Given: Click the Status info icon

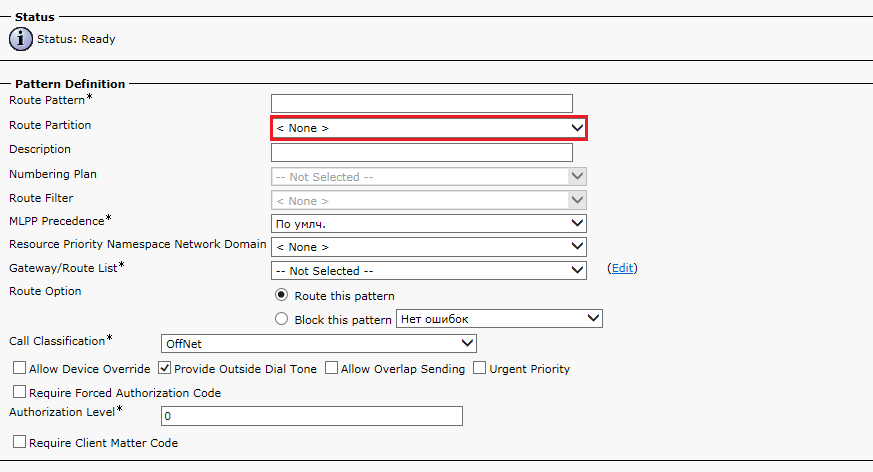Looking at the screenshot, I should tap(21, 39).
